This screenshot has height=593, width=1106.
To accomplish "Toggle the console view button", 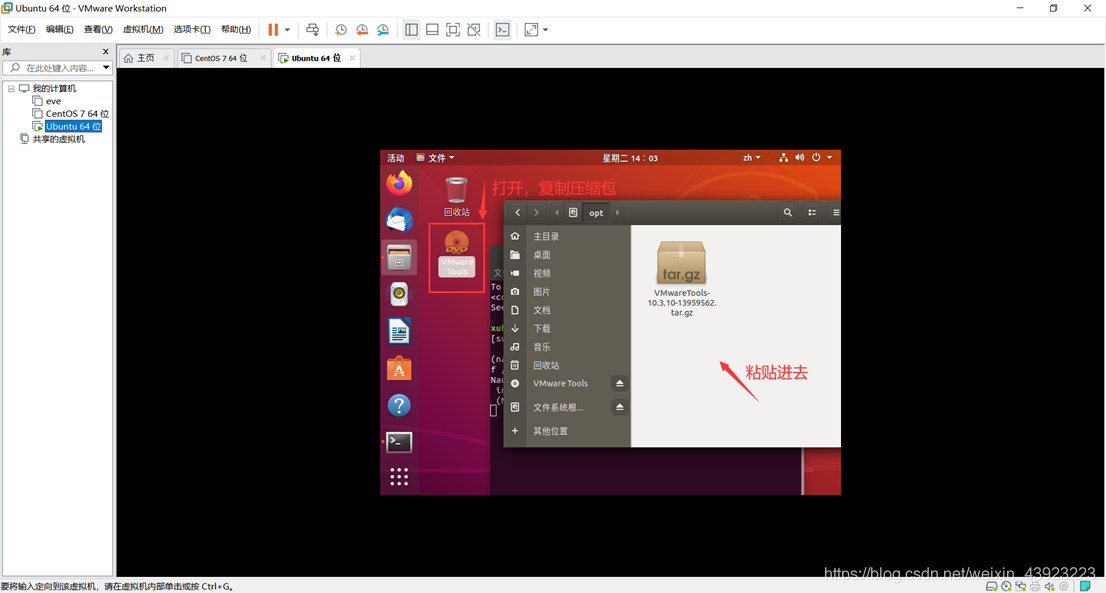I will (x=502, y=30).
